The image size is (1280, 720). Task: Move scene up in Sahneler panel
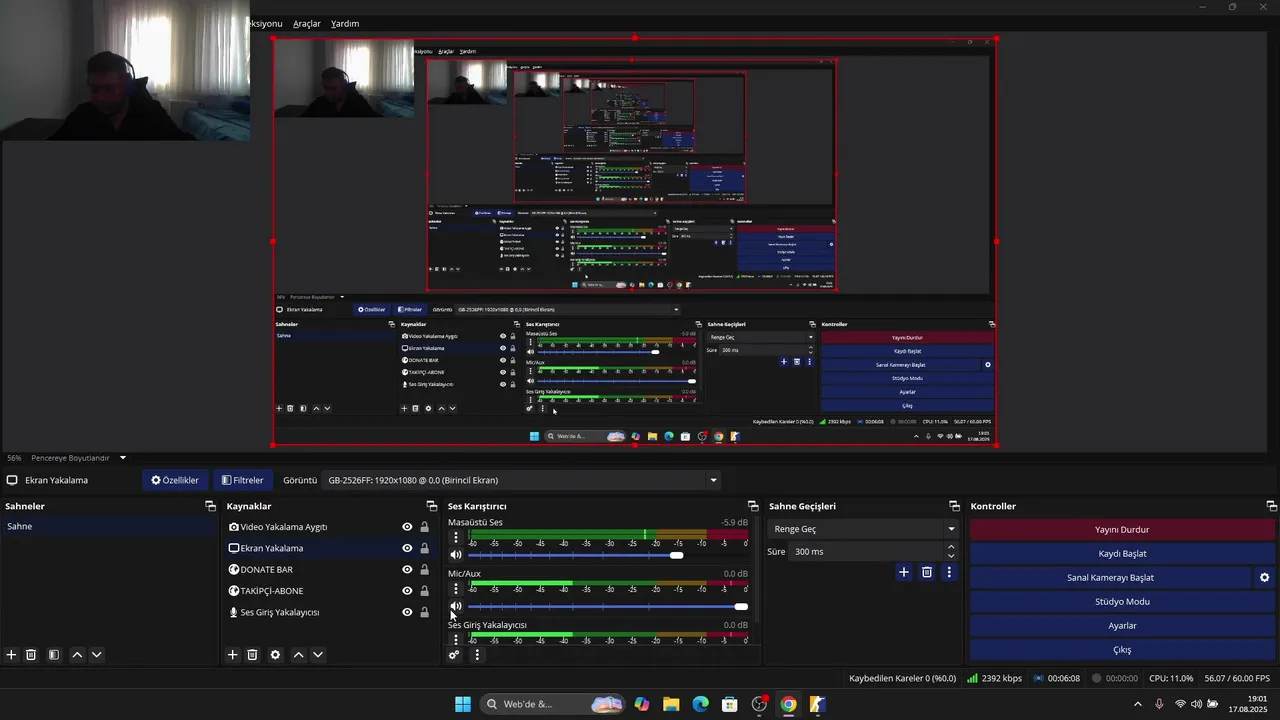coord(77,655)
